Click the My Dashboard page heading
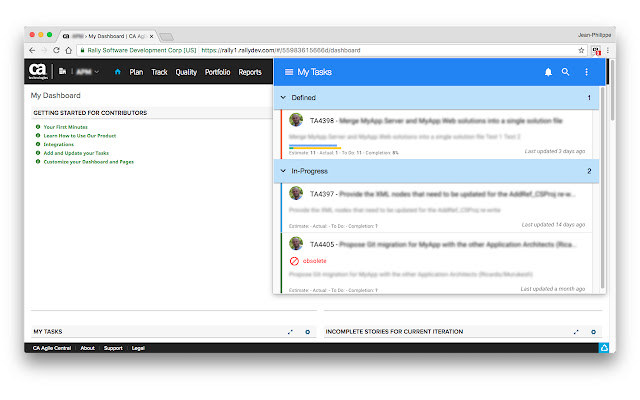Image resolution: width=640 pixels, height=400 pixels. (x=56, y=96)
